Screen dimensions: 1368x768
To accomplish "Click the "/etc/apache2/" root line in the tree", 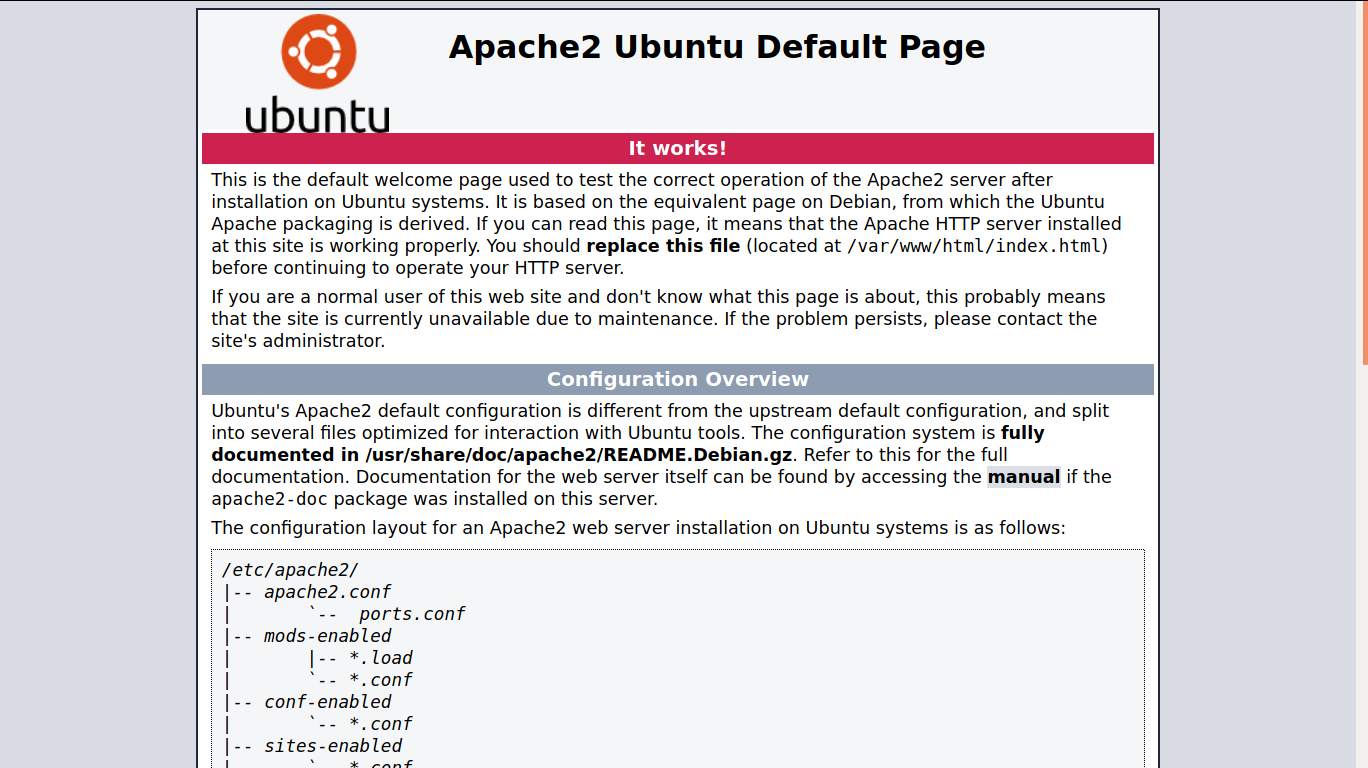I will click(x=290, y=570).
